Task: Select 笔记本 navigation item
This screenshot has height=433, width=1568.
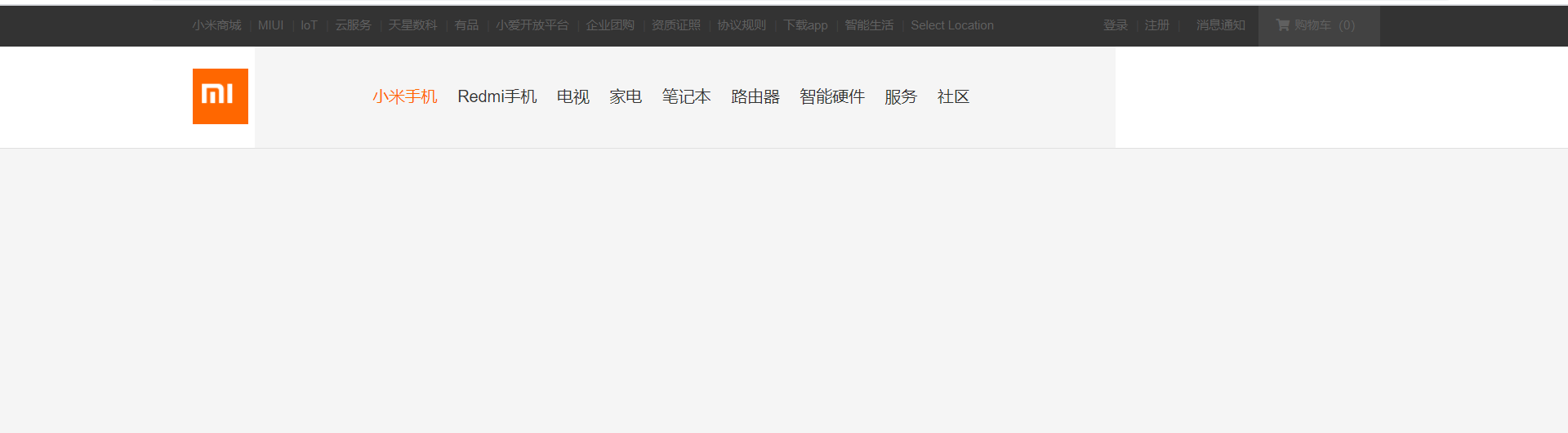Action: [x=686, y=96]
